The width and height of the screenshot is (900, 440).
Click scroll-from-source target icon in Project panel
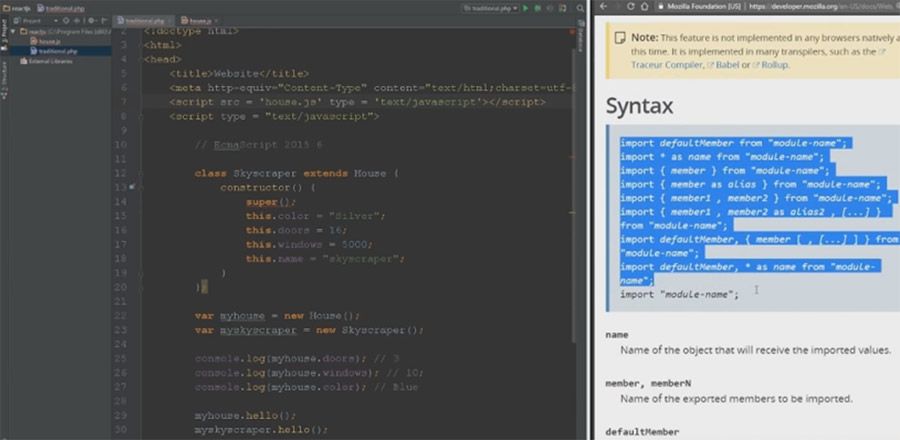pos(65,21)
